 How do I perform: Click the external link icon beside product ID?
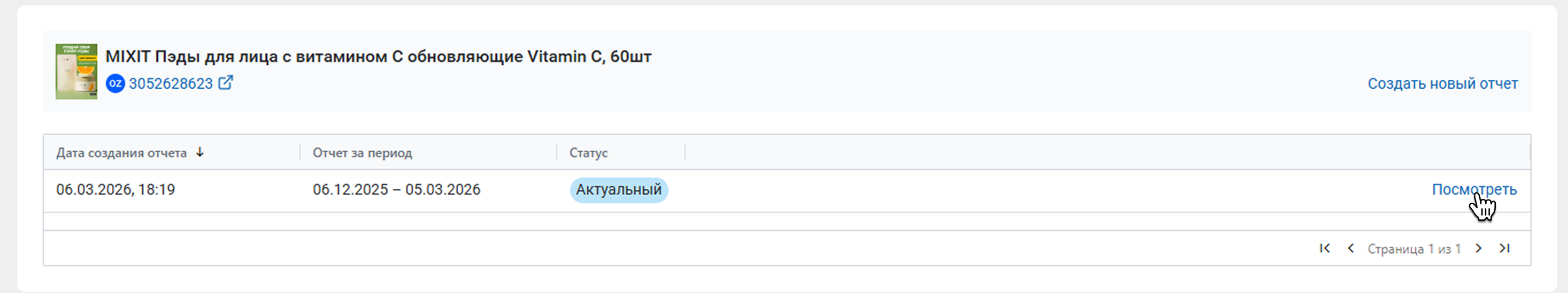pyautogui.click(x=225, y=83)
